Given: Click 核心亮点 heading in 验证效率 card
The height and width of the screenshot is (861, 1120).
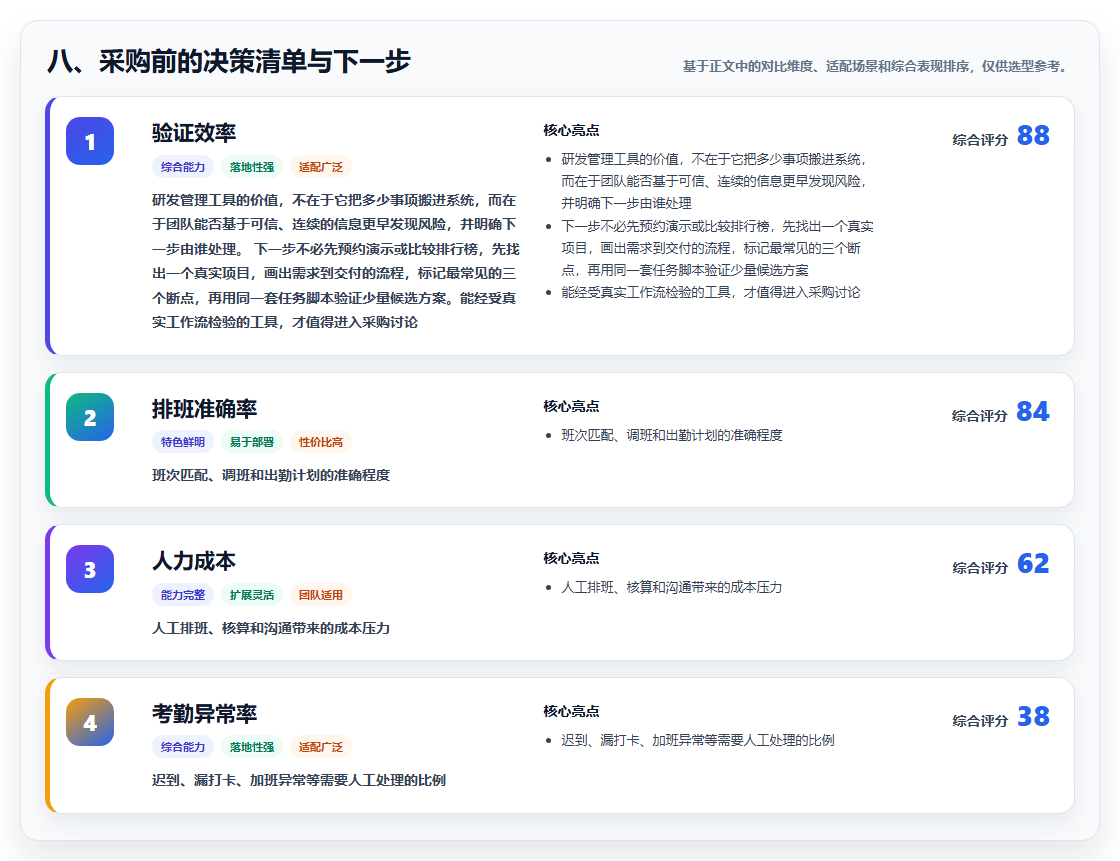Looking at the screenshot, I should [571, 131].
